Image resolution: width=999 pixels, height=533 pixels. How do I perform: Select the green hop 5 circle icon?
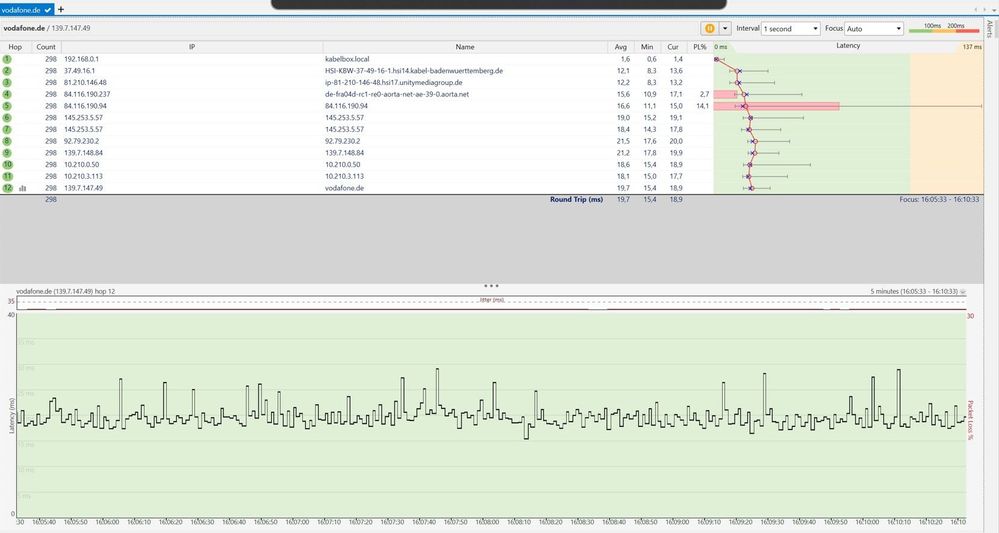[7, 106]
